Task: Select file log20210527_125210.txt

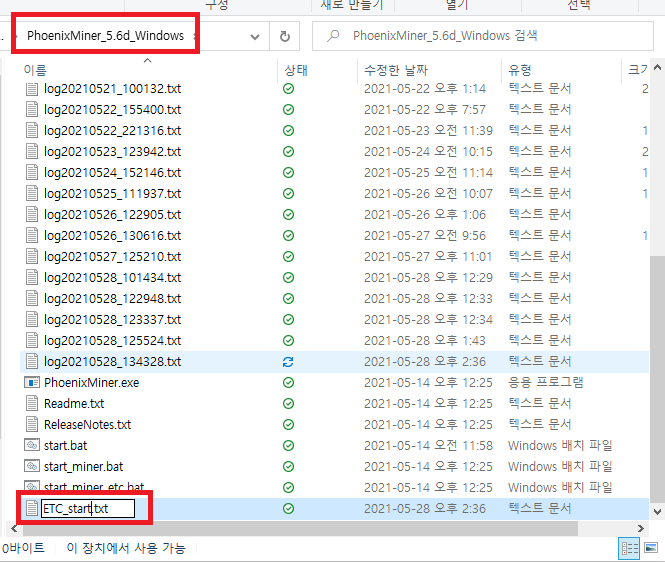Action: pos(112,257)
